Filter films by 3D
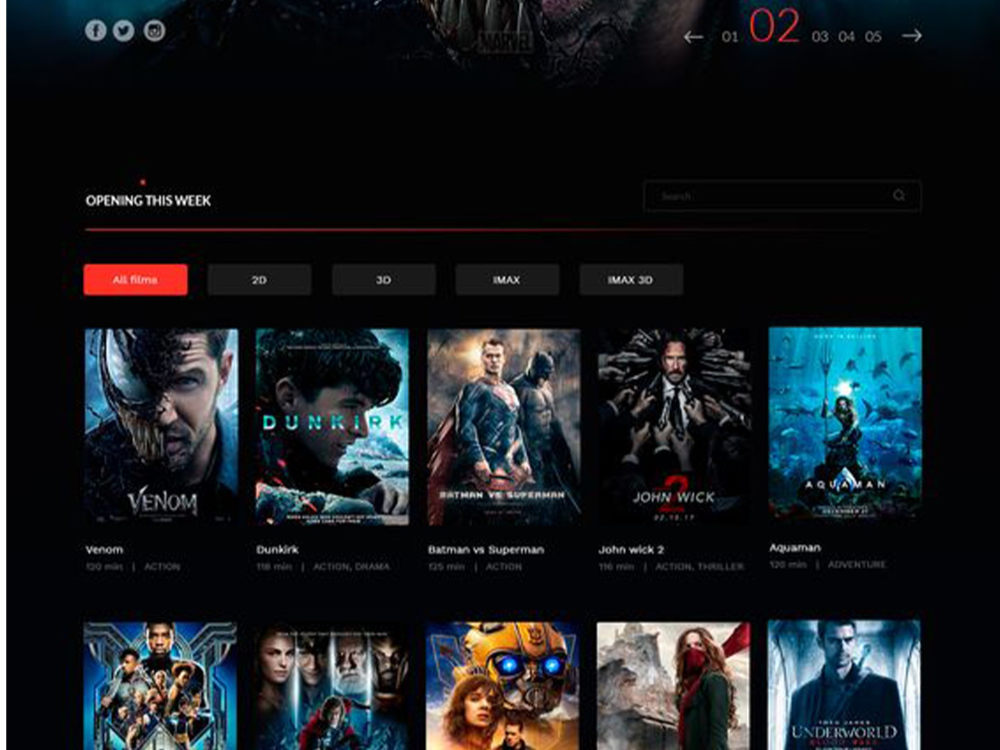 coord(383,279)
